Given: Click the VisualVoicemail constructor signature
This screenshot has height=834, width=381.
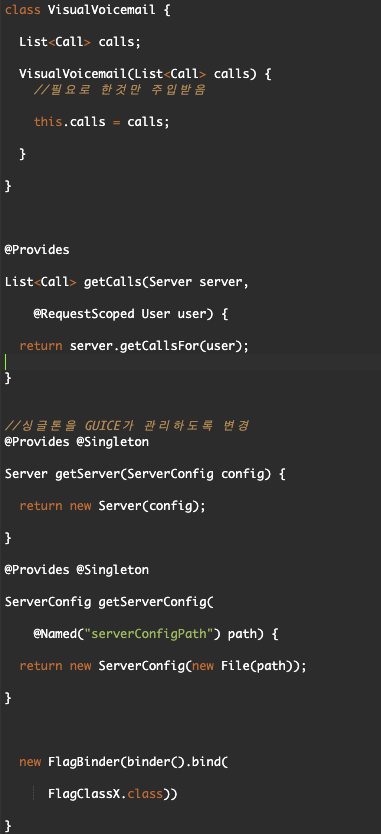Looking at the screenshot, I should [145, 74].
